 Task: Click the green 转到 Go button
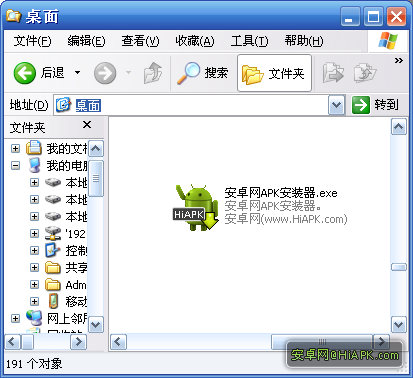click(375, 105)
